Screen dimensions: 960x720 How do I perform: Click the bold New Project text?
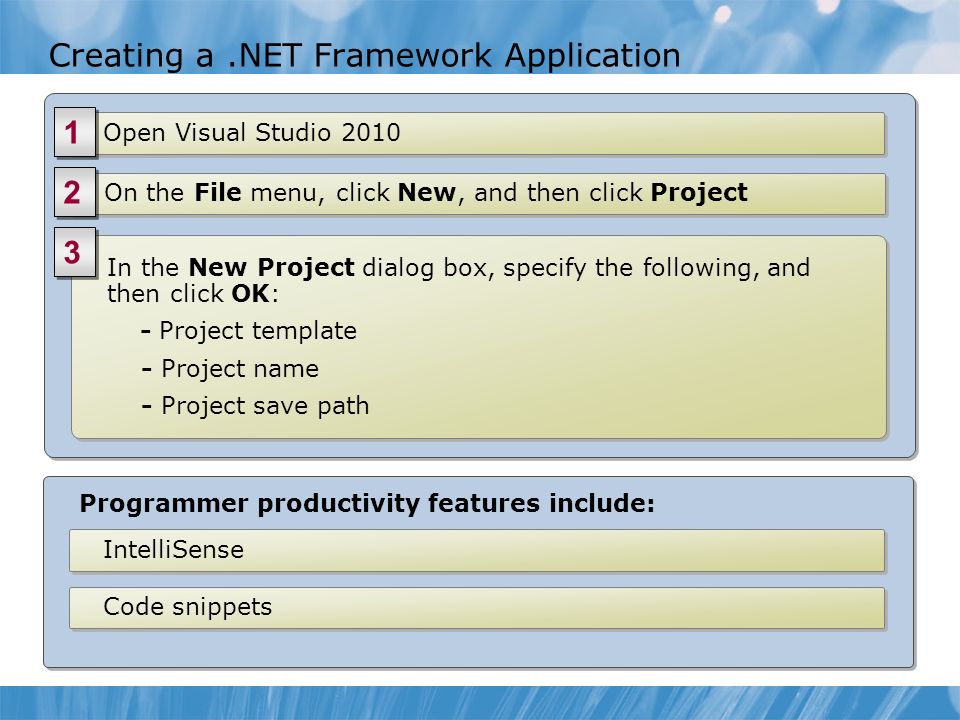(271, 268)
